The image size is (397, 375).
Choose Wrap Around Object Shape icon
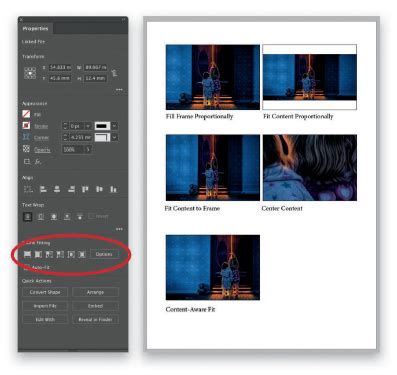pyautogui.click(x=54, y=217)
